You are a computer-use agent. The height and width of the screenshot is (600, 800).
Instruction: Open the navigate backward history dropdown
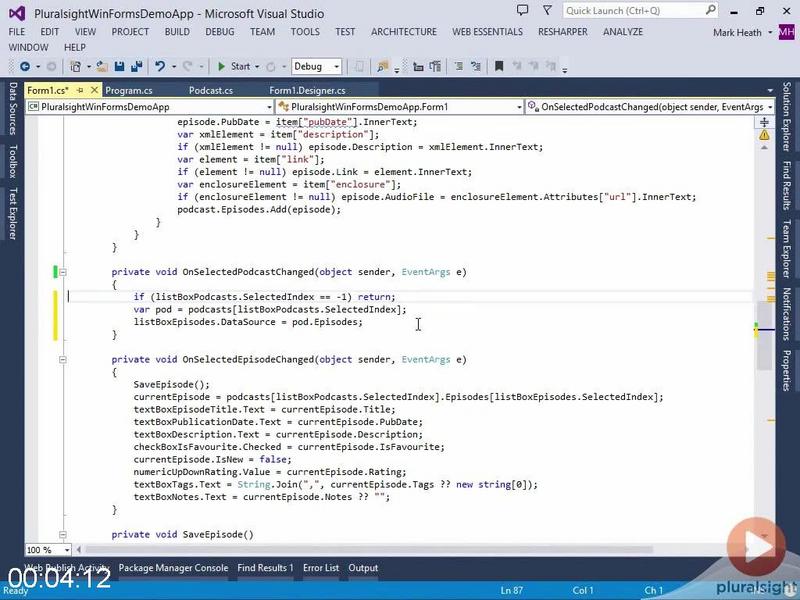coord(38,67)
